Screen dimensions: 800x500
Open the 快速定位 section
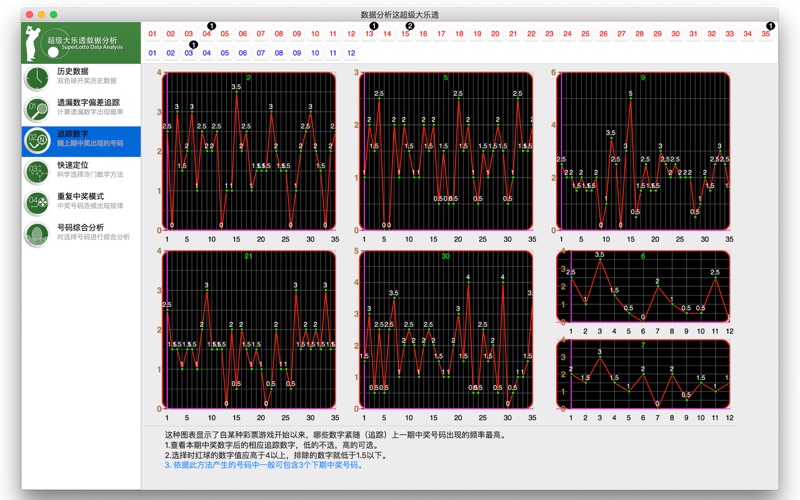(x=81, y=172)
